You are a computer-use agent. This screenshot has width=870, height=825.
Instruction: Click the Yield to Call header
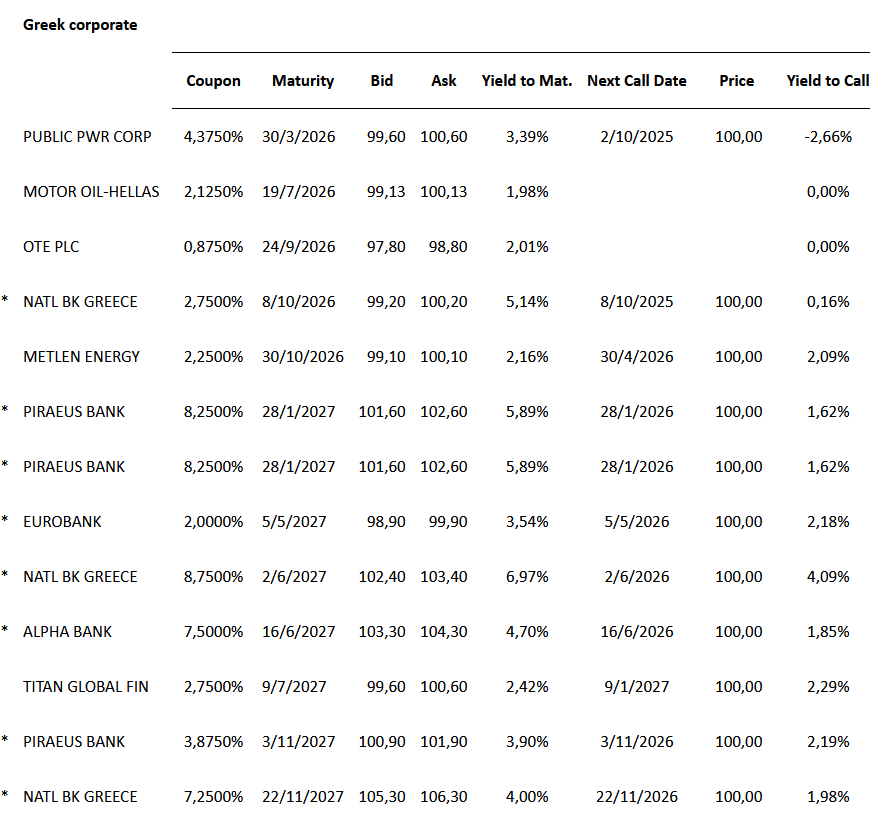pos(827,81)
